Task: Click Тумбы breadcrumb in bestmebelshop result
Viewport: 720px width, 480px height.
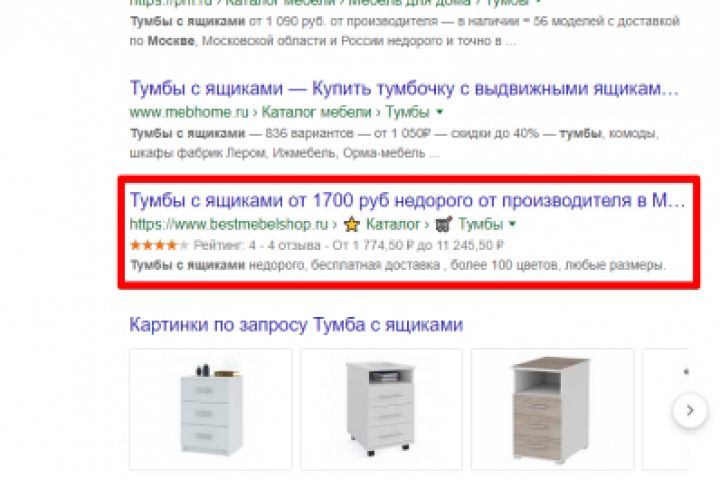Action: pos(481,224)
